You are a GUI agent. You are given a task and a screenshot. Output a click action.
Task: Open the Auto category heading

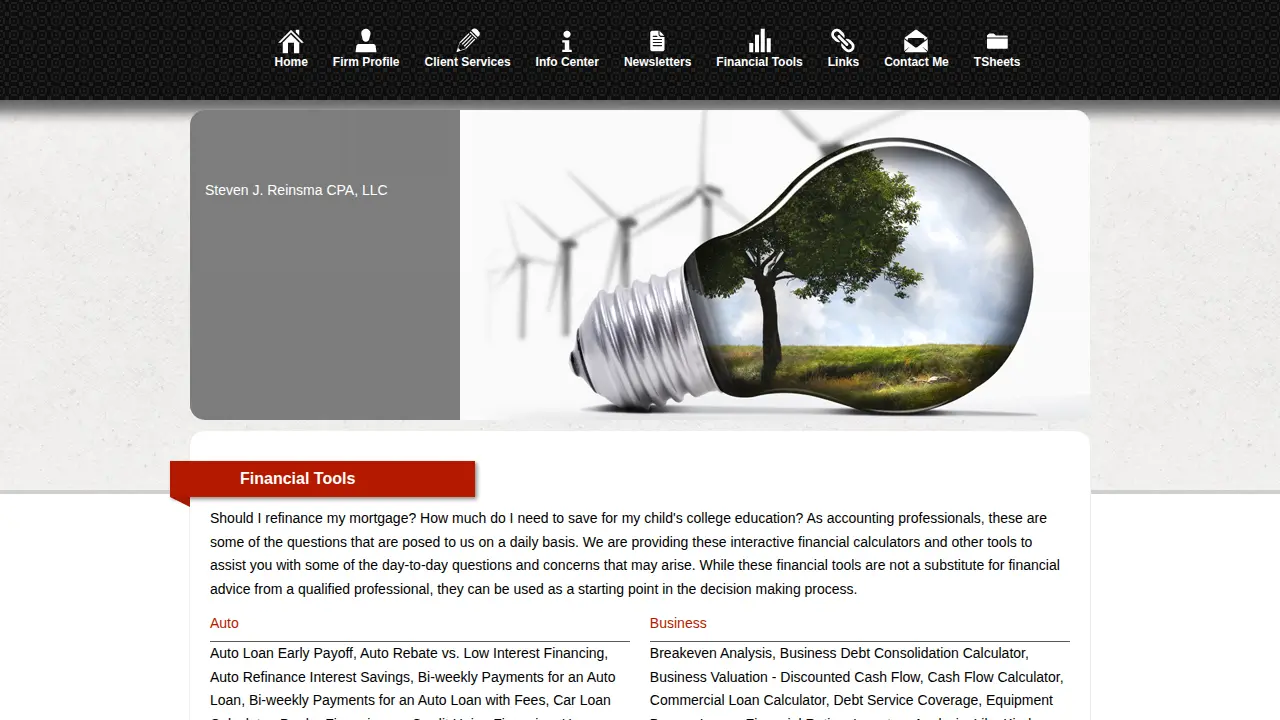click(224, 623)
